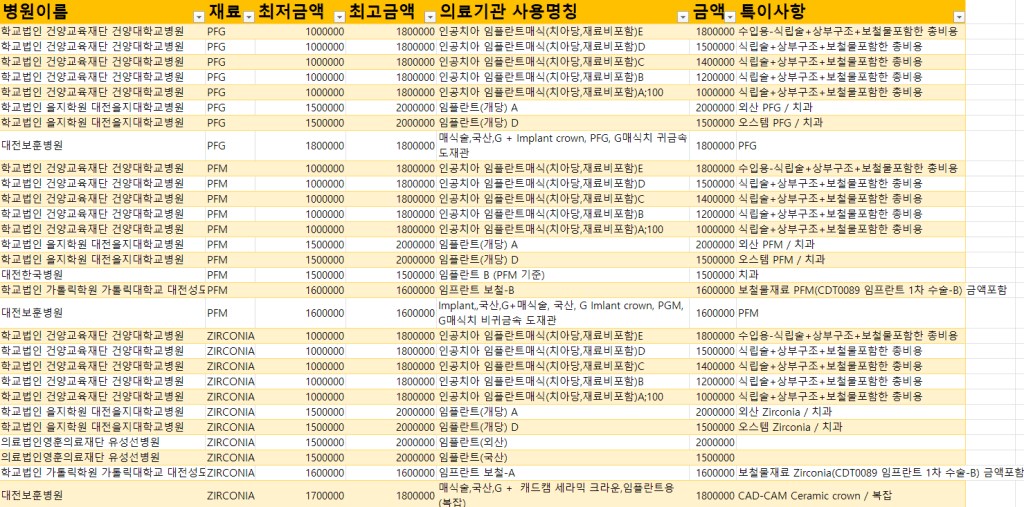The height and width of the screenshot is (507, 1024).
Task: Select the 의료기관 사용명칭 header cell text
Action: pyautogui.click(x=508, y=12)
